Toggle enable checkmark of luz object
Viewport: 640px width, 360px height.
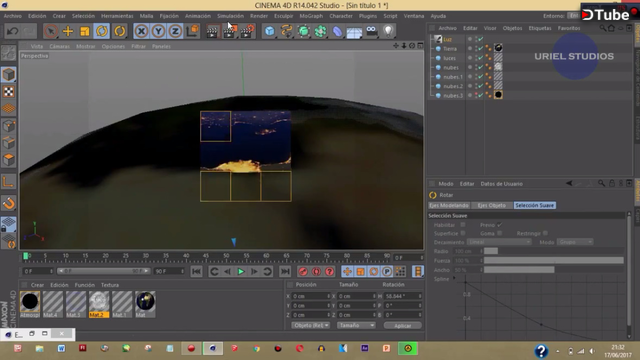pos(481,39)
